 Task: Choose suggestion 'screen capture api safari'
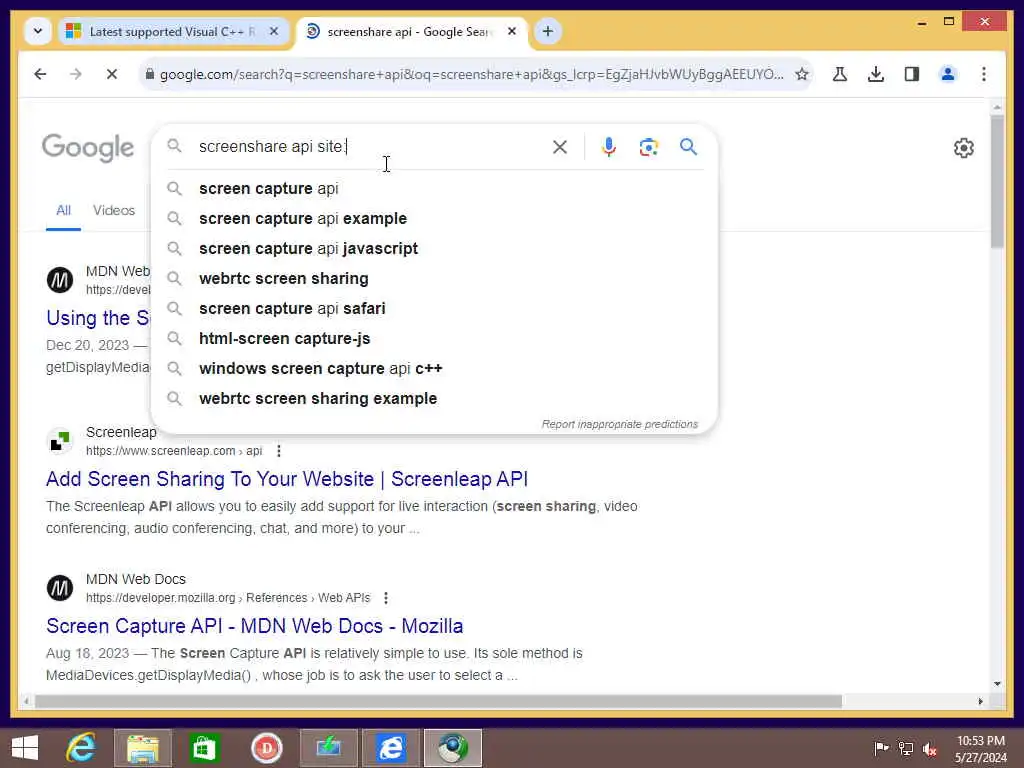coord(434,309)
